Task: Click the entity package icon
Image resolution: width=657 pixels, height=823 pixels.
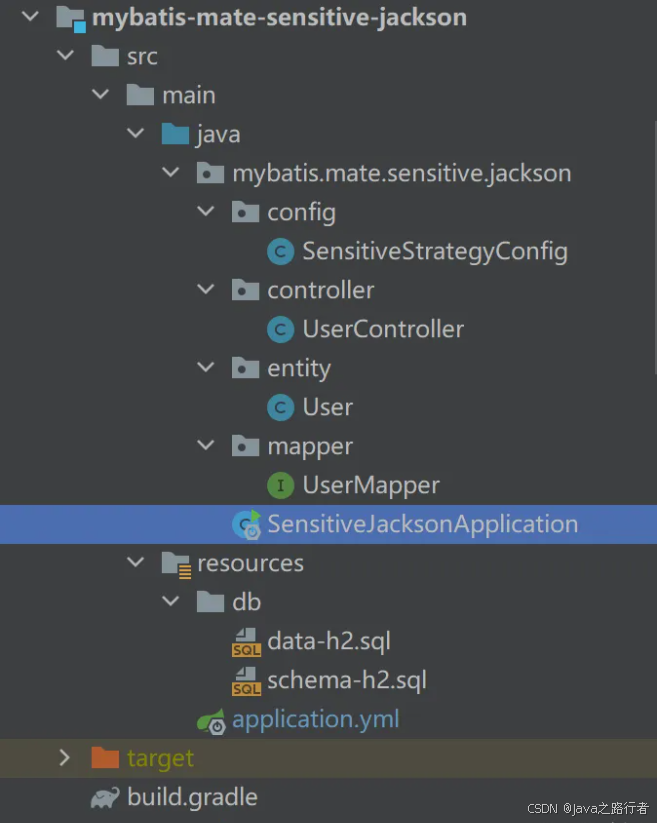Action: tap(246, 368)
